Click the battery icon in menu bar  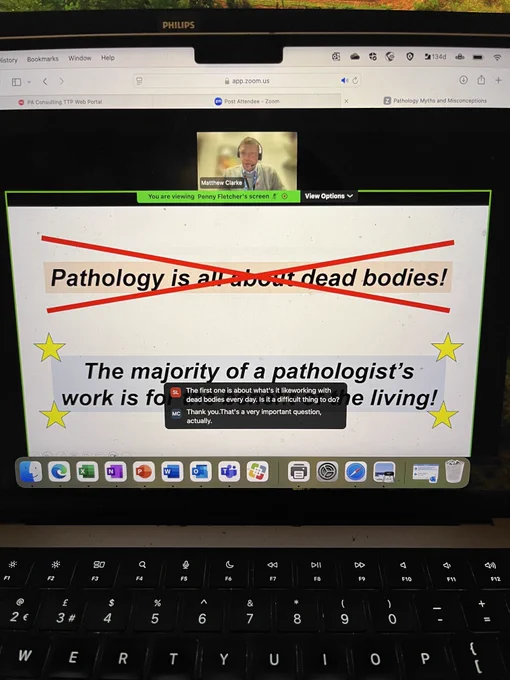click(478, 57)
